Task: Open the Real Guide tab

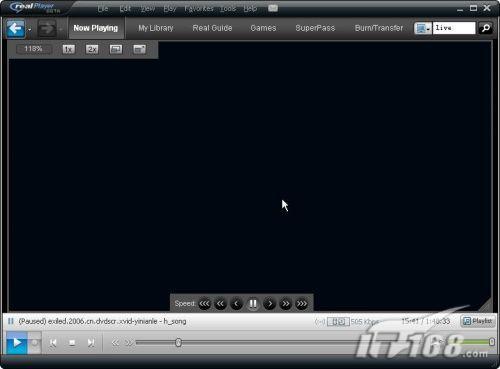Action: pos(212,28)
